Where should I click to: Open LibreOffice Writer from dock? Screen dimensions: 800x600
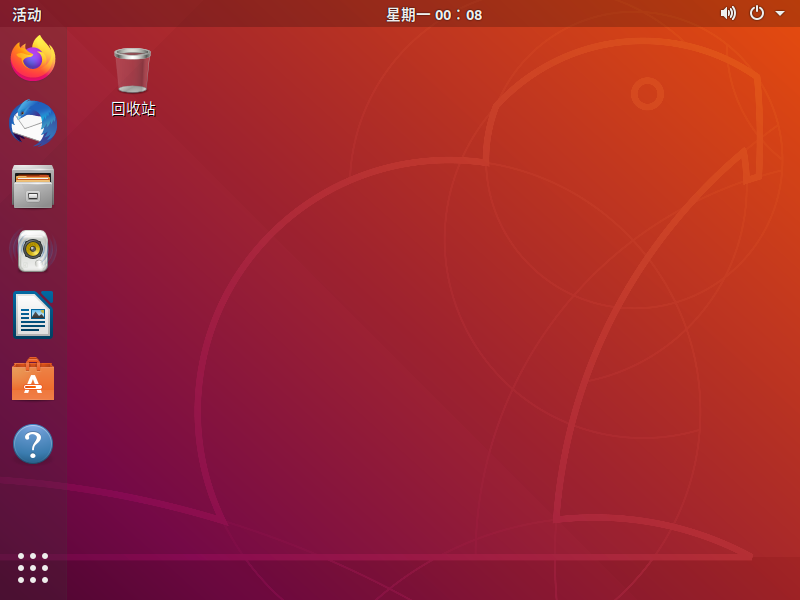pos(33,315)
